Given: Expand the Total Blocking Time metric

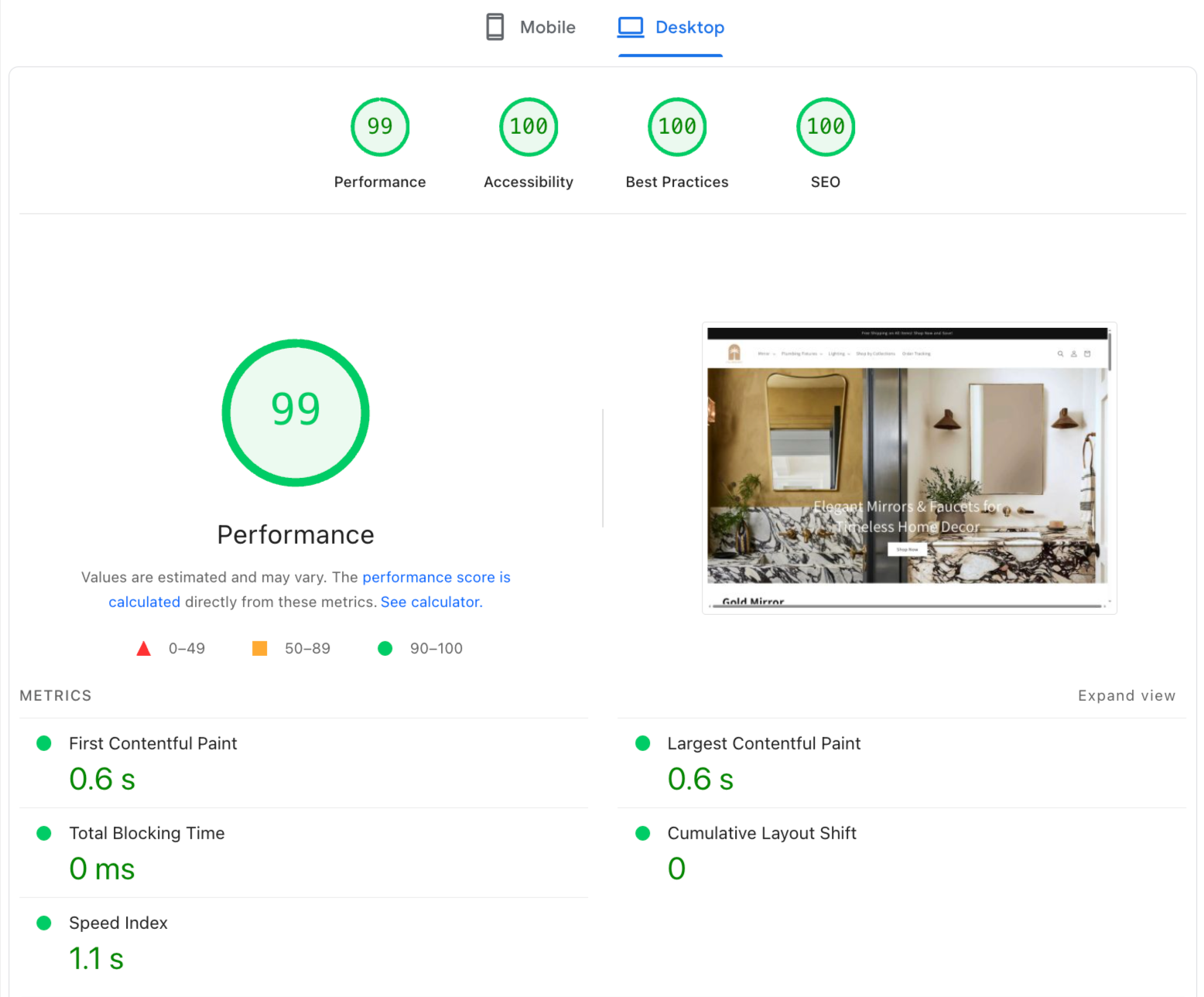Looking at the screenshot, I should point(147,833).
